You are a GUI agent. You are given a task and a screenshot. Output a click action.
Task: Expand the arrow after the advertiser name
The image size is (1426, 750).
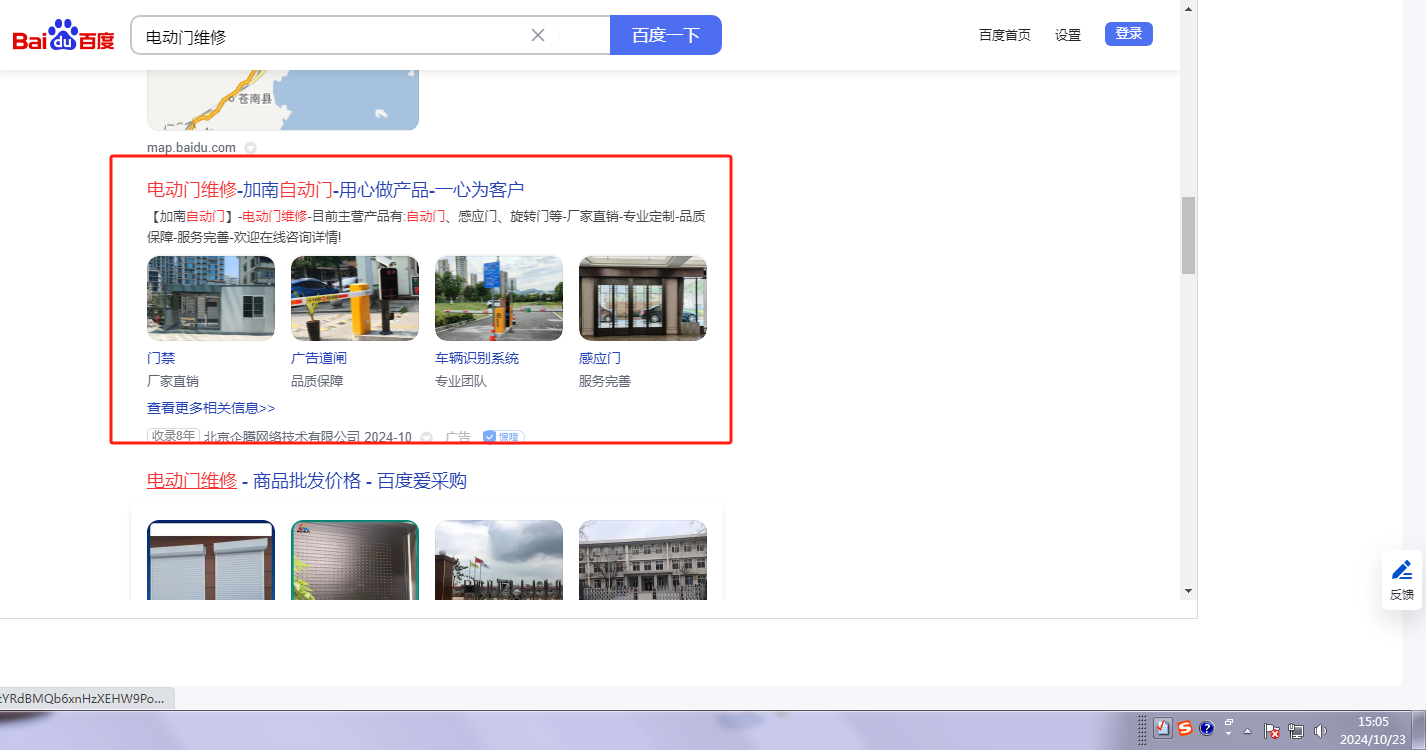[426, 438]
